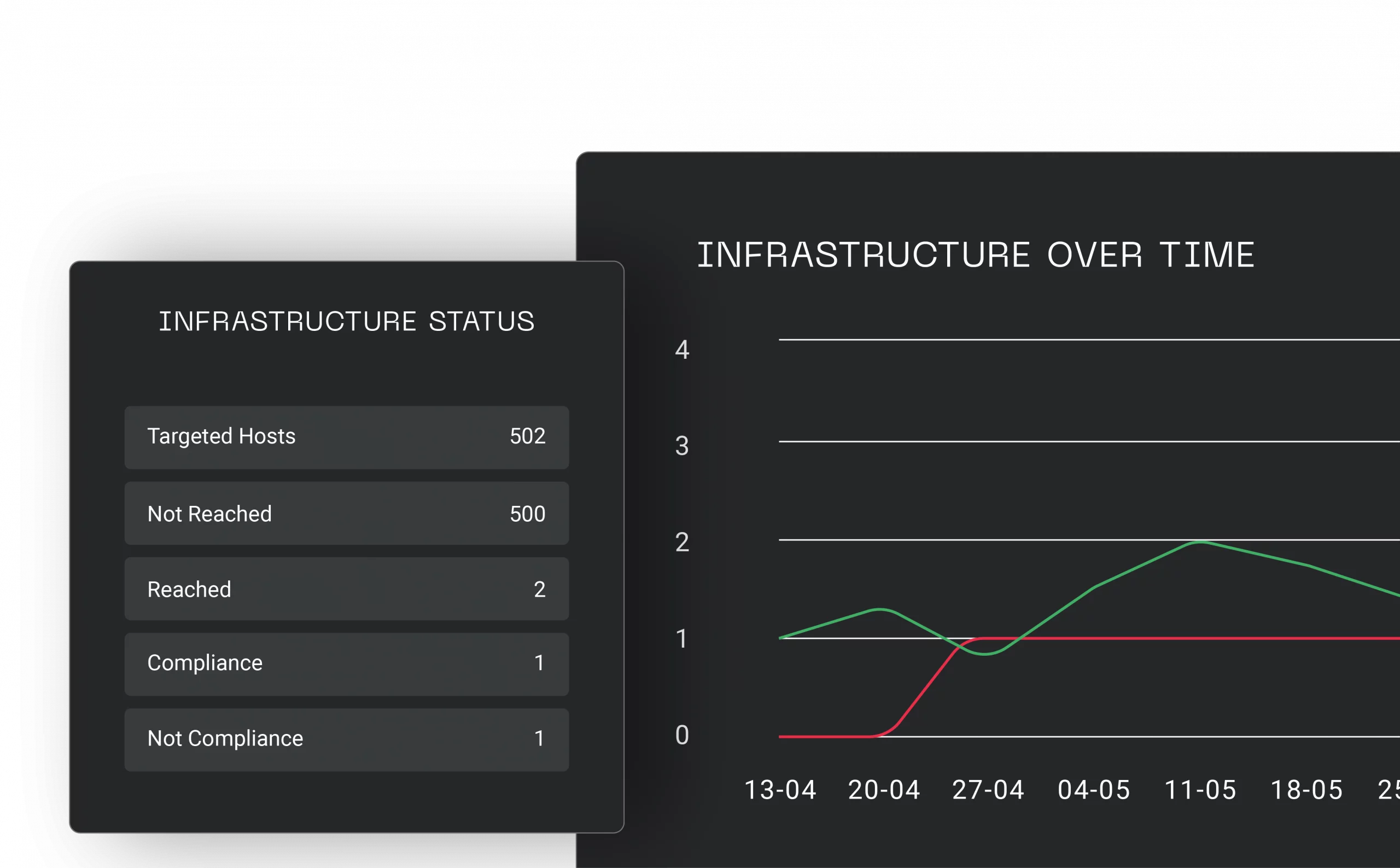This screenshot has width=1400, height=868.
Task: Click the y-axis label 0
Action: [x=682, y=736]
